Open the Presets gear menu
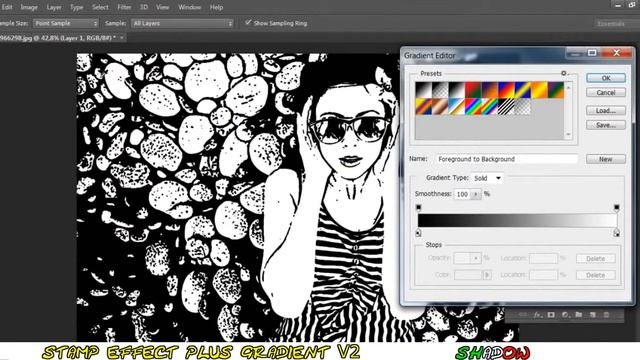The width and height of the screenshot is (640, 360). pyautogui.click(x=564, y=73)
